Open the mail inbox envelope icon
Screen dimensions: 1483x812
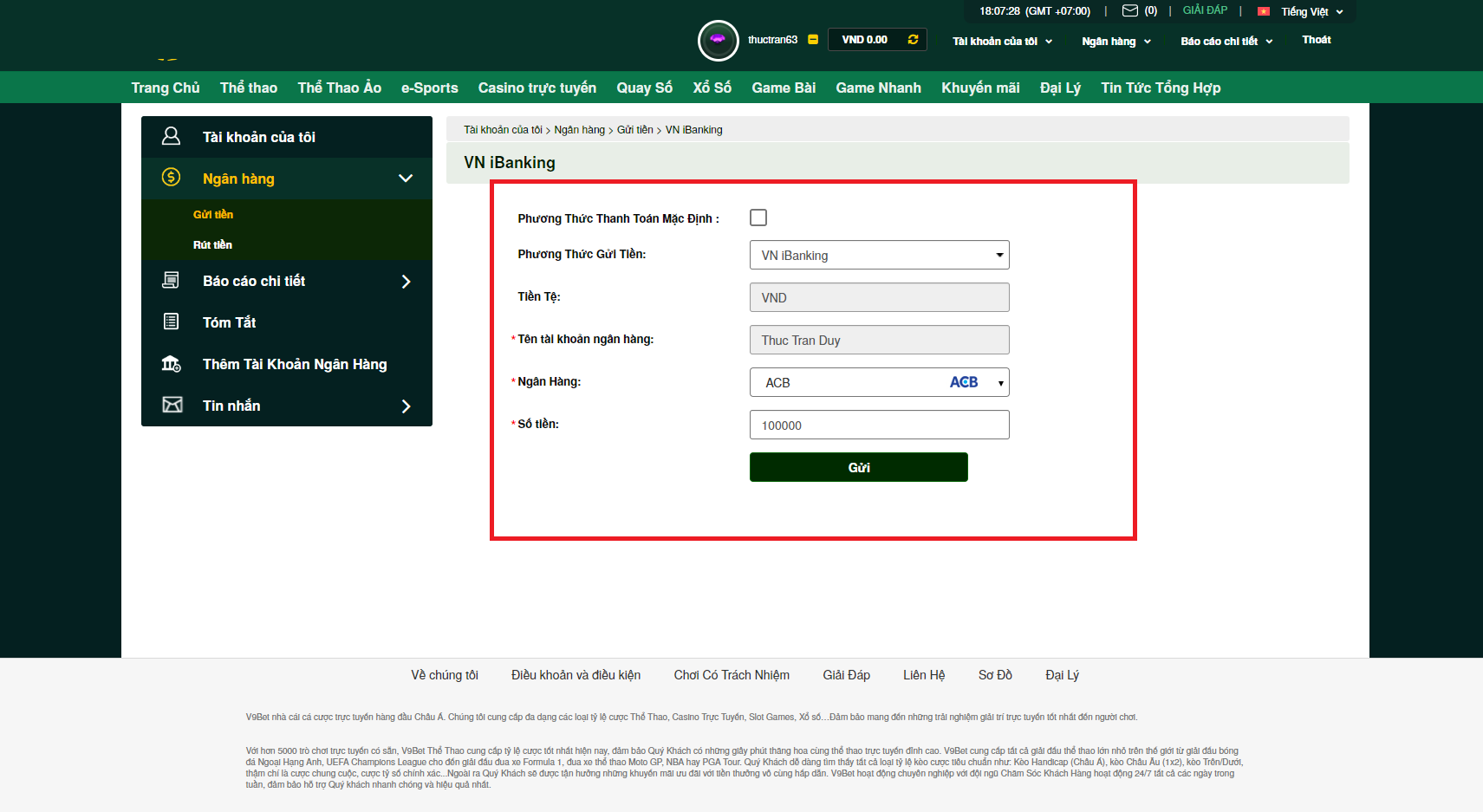pos(1129,11)
